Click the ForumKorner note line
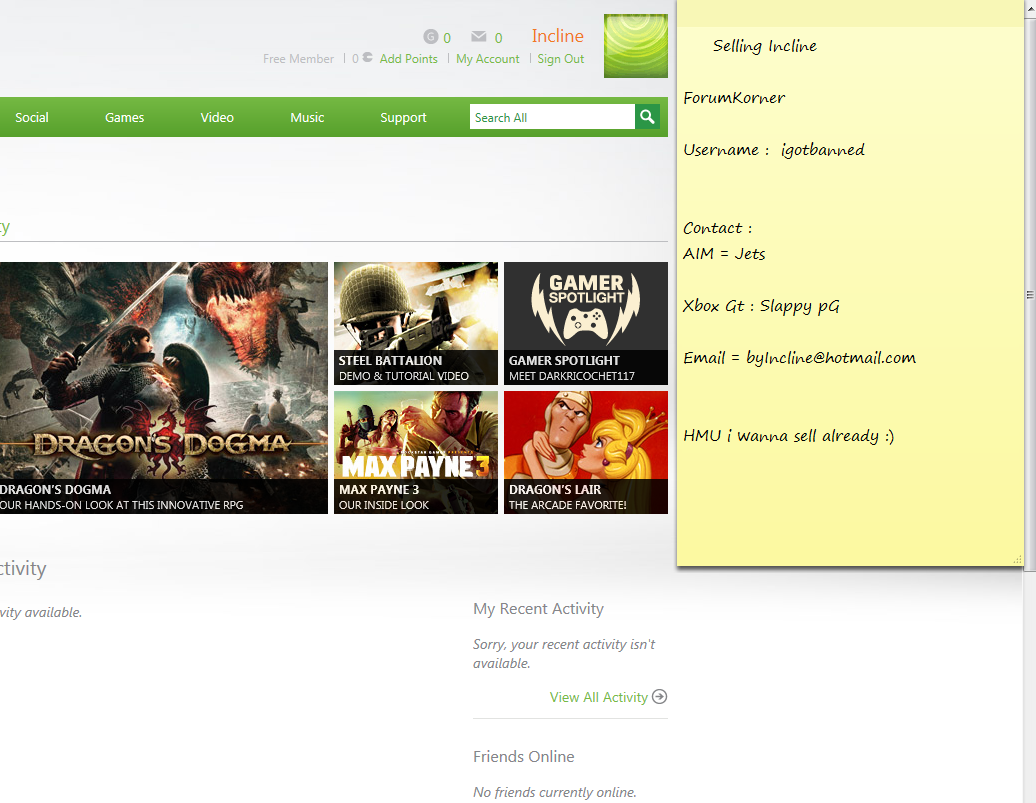This screenshot has height=803, width=1036. coord(734,98)
